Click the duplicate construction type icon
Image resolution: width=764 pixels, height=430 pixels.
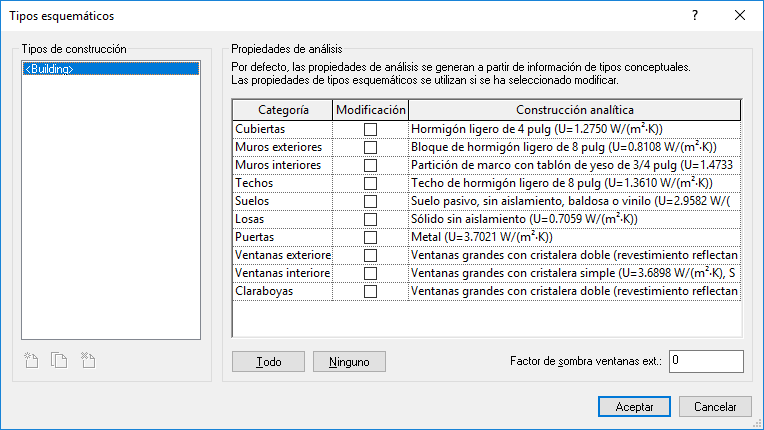[59, 360]
